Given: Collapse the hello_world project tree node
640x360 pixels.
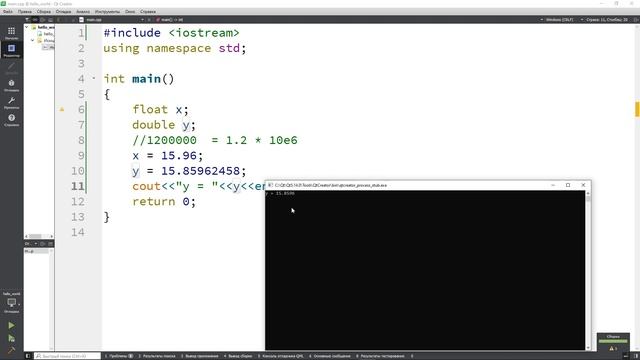Looking at the screenshot, I should pos(27,27).
